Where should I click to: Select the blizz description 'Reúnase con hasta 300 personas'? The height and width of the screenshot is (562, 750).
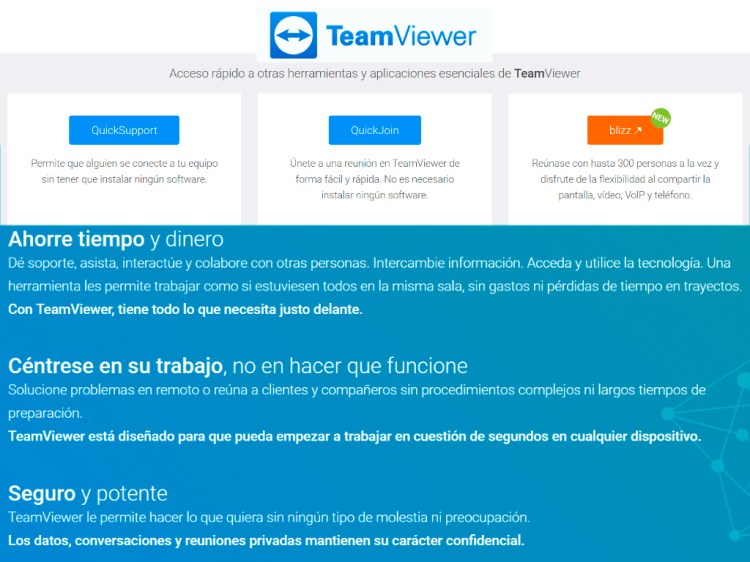625,179
